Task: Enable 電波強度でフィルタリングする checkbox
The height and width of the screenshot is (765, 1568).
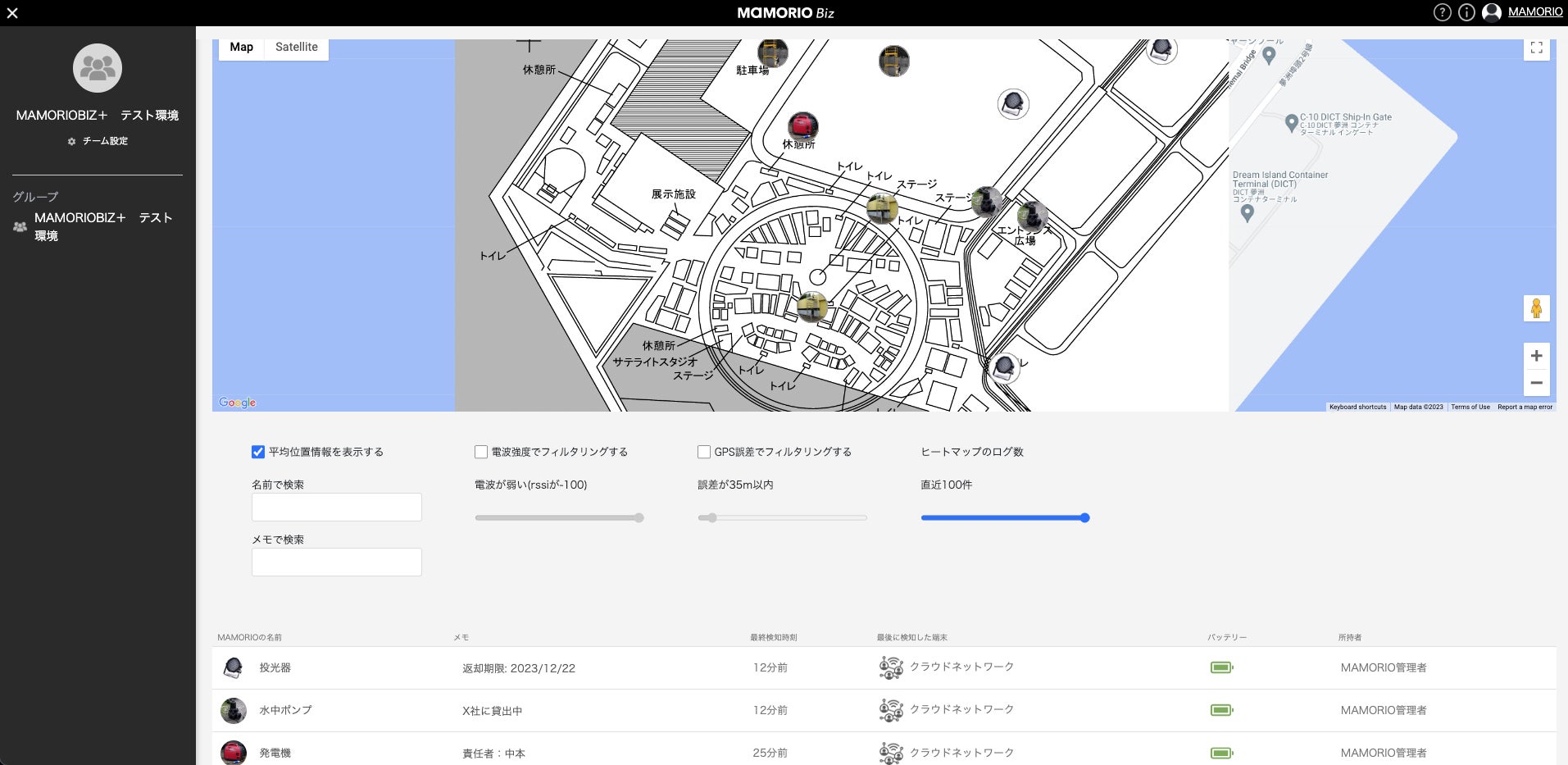Action: pos(481,452)
